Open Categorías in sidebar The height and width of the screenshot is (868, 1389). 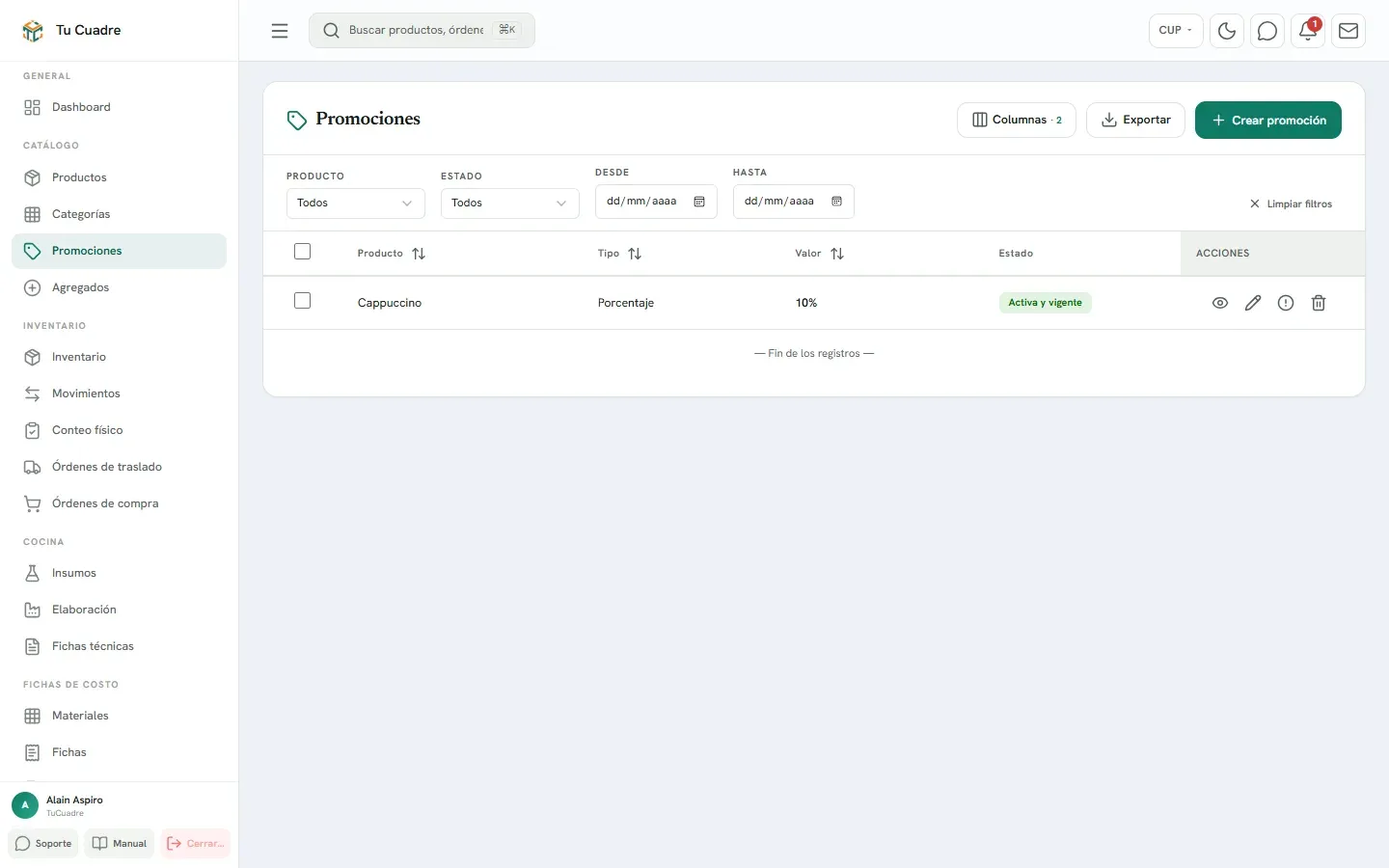click(x=119, y=214)
